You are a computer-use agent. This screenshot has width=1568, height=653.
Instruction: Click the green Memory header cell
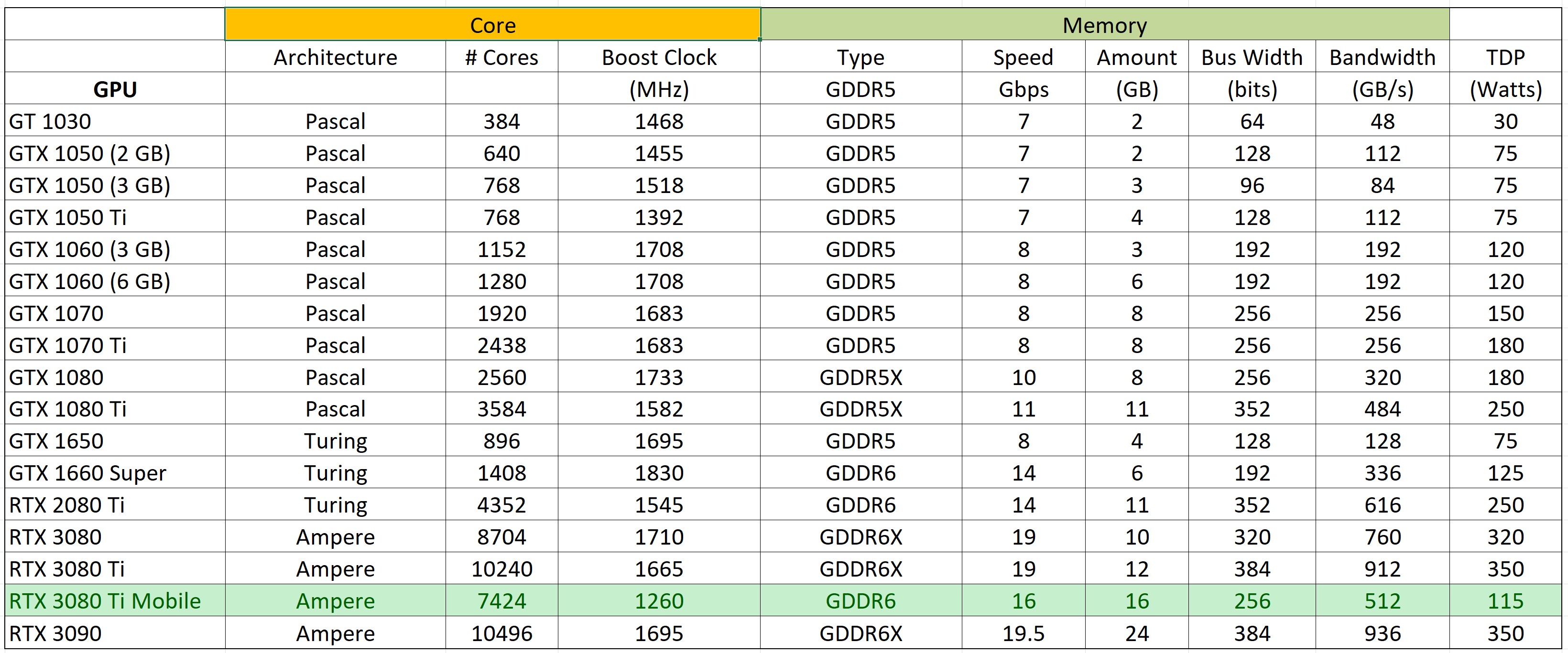pyautogui.click(x=1104, y=25)
